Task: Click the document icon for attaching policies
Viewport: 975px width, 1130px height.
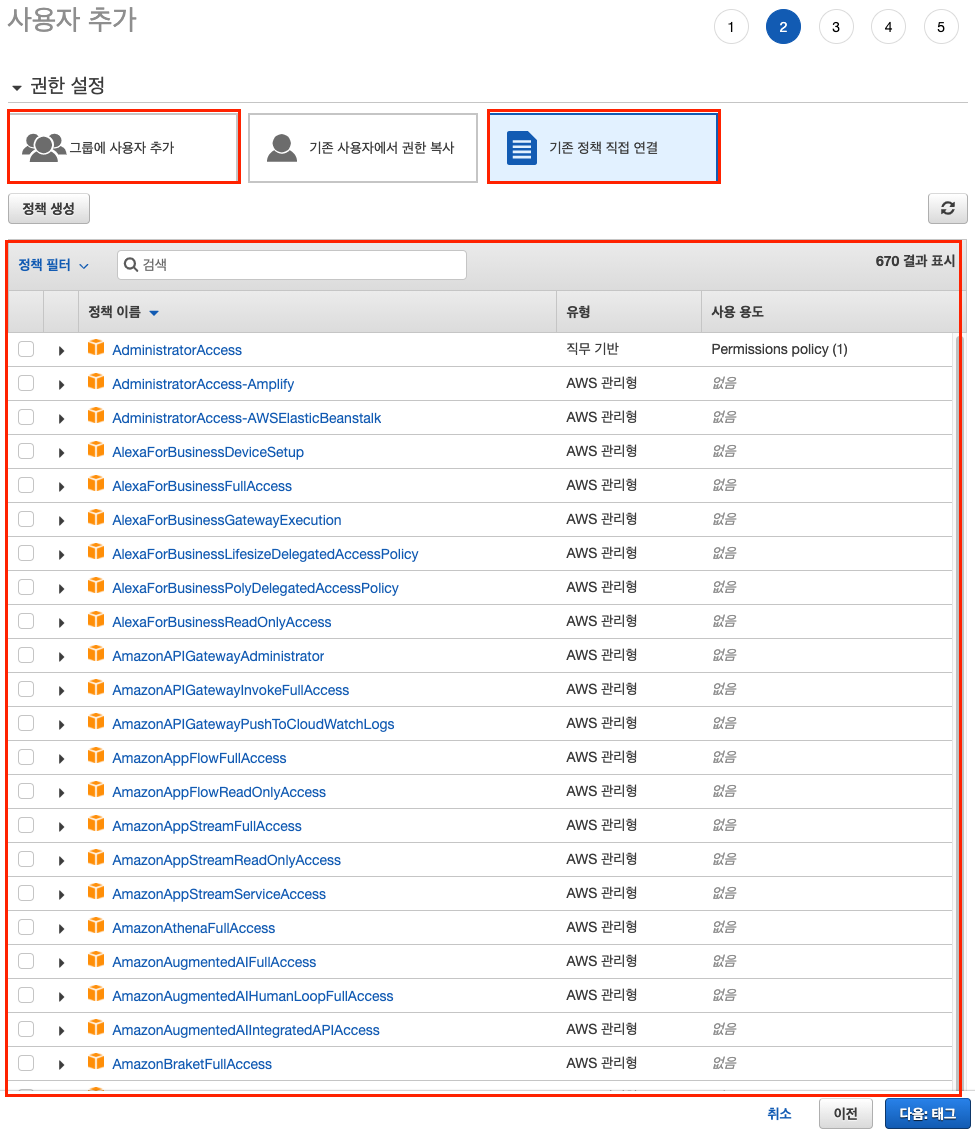Action: pos(522,148)
